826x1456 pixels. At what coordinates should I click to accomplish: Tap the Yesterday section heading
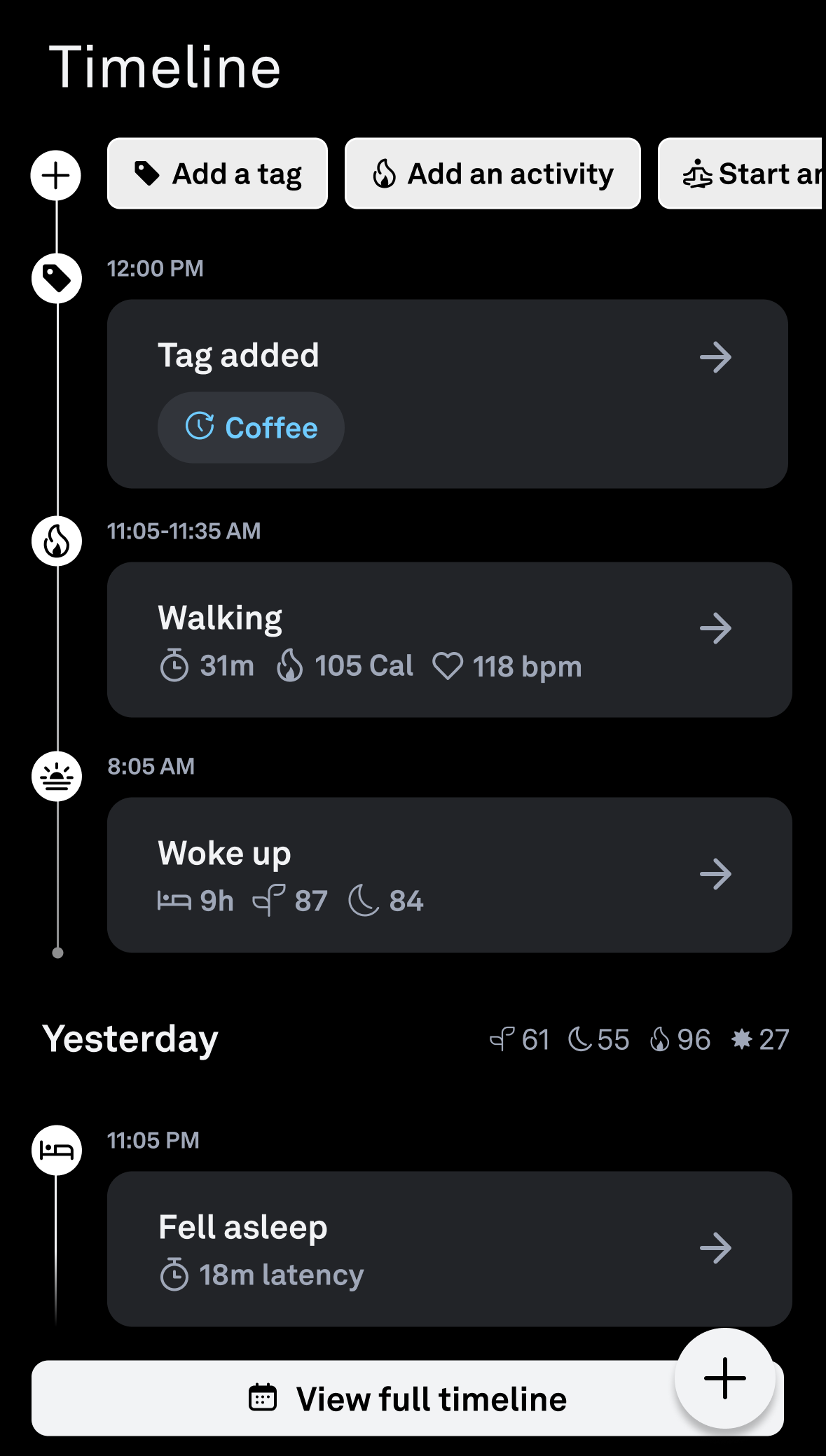(x=130, y=1039)
